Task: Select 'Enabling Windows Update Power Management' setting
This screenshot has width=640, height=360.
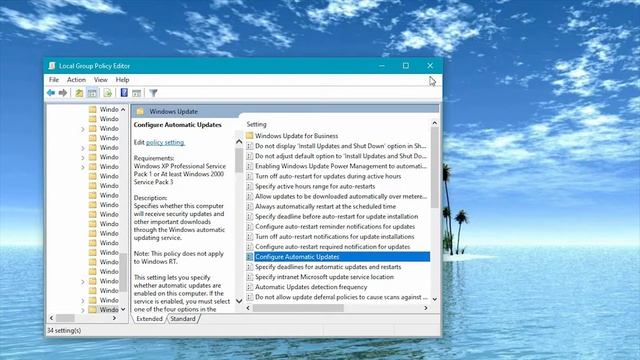Action: click(340, 166)
